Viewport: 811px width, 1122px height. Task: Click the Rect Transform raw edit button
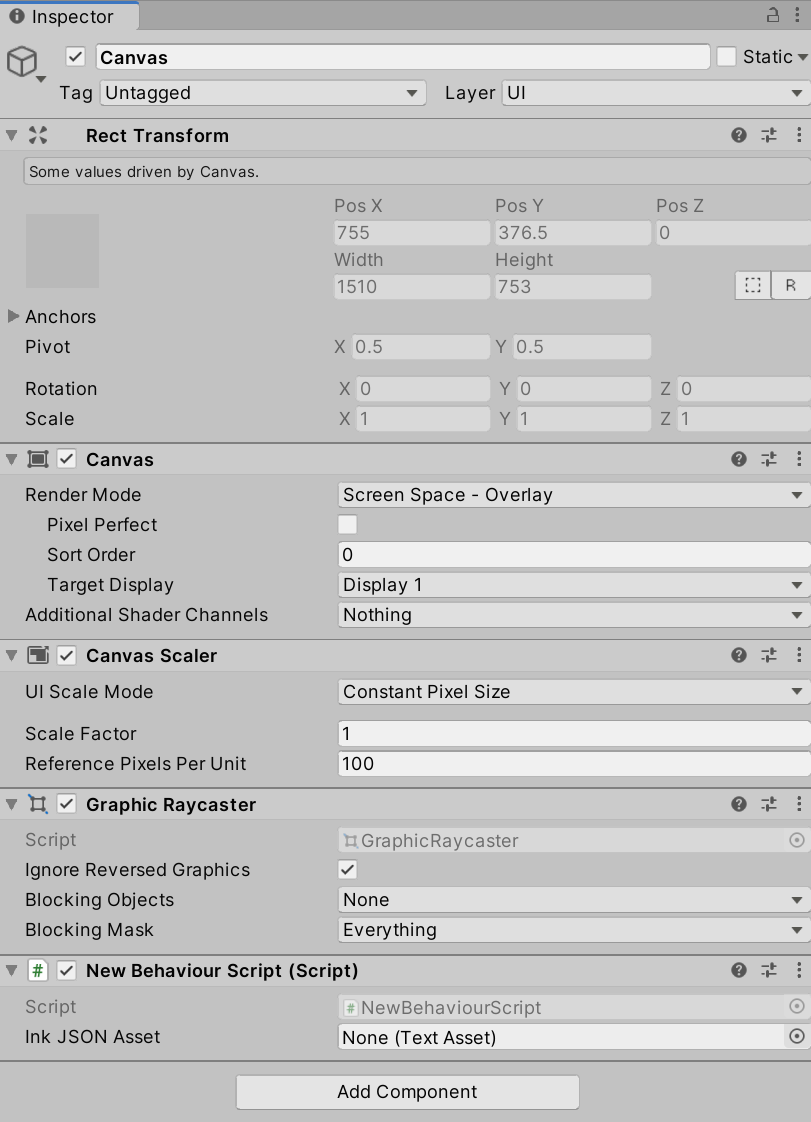click(791, 285)
